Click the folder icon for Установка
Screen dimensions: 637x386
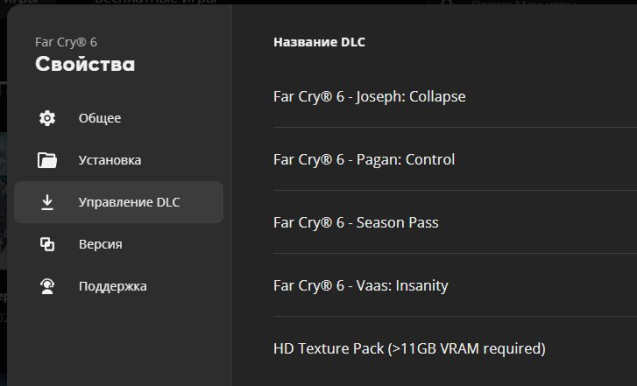click(47, 160)
